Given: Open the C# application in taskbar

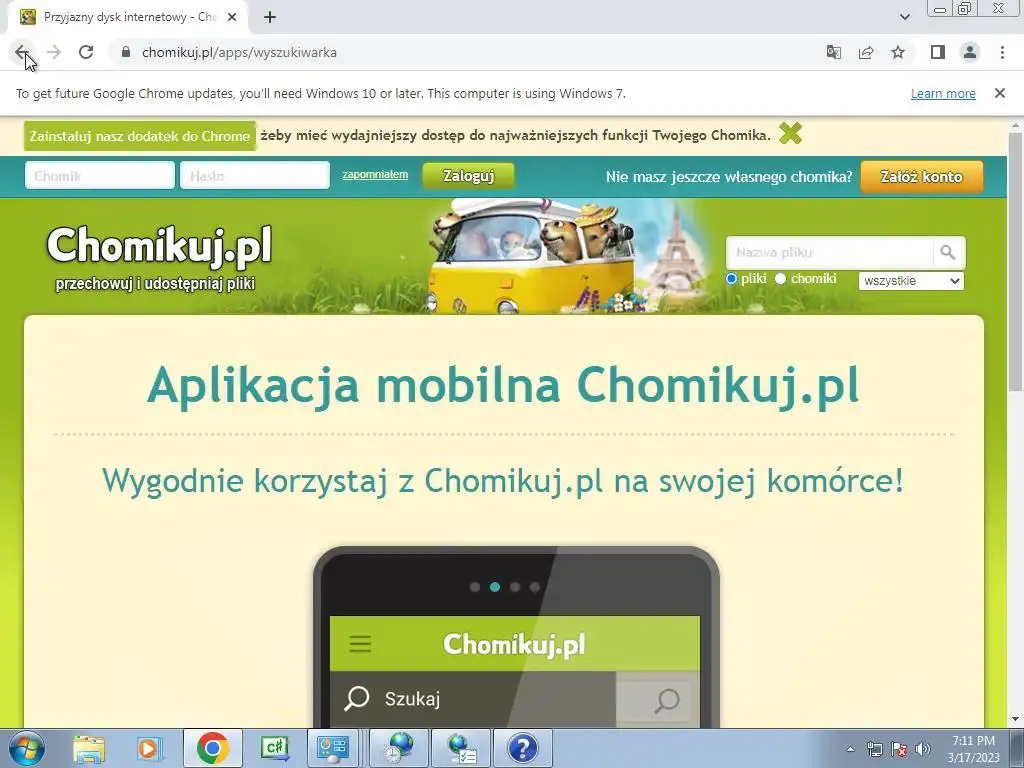Looking at the screenshot, I should tap(274, 748).
